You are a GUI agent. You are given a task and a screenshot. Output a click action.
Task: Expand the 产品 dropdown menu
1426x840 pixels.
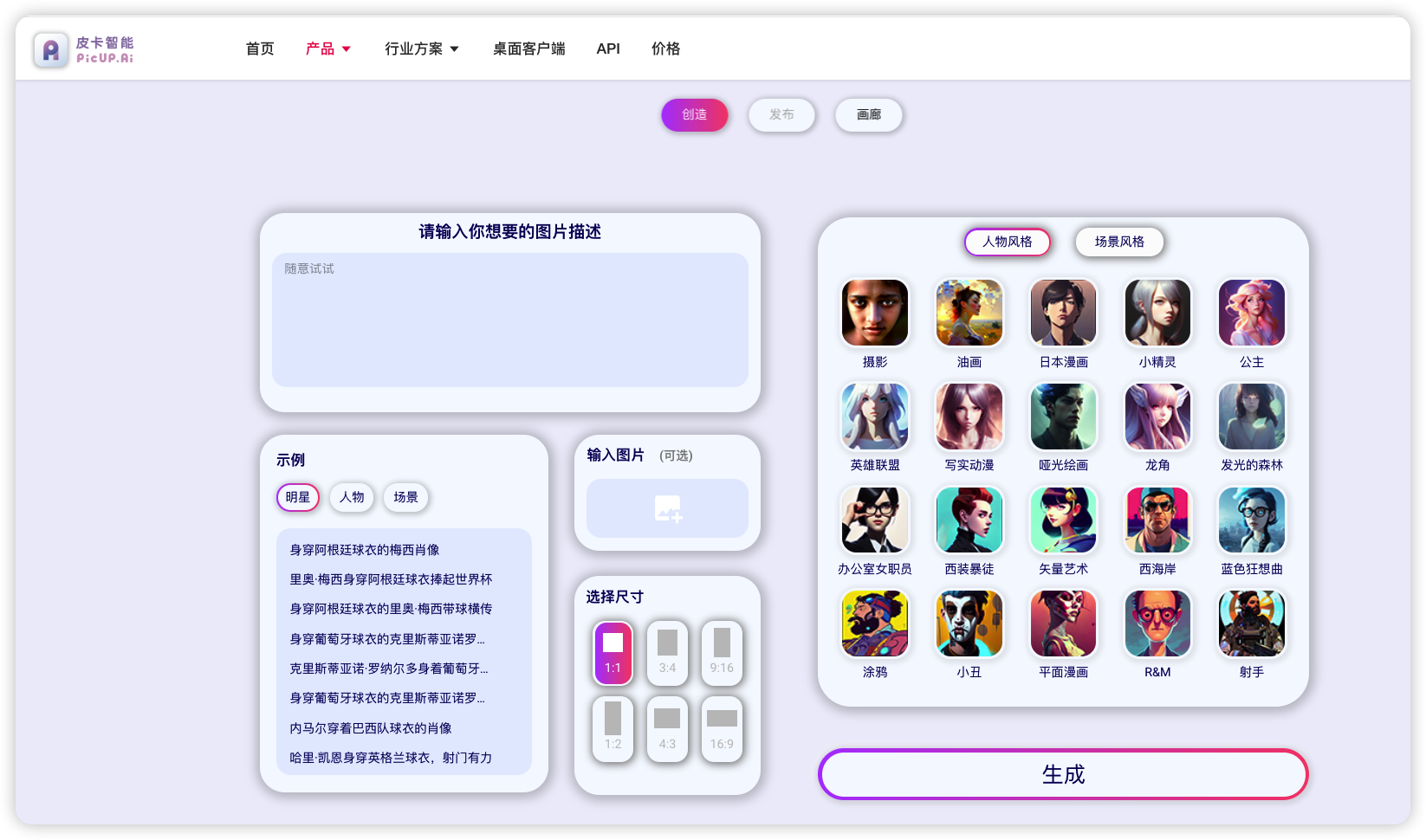point(328,49)
